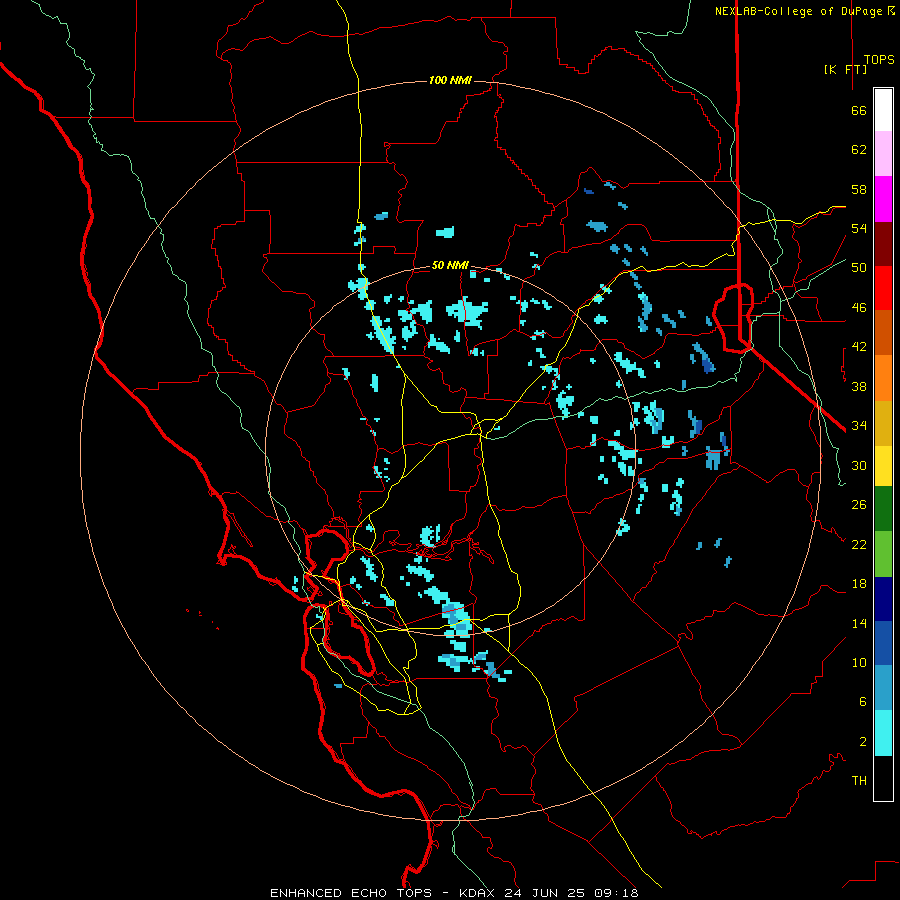
Task: Click the 100 NMI range ring label
Action: (450, 80)
